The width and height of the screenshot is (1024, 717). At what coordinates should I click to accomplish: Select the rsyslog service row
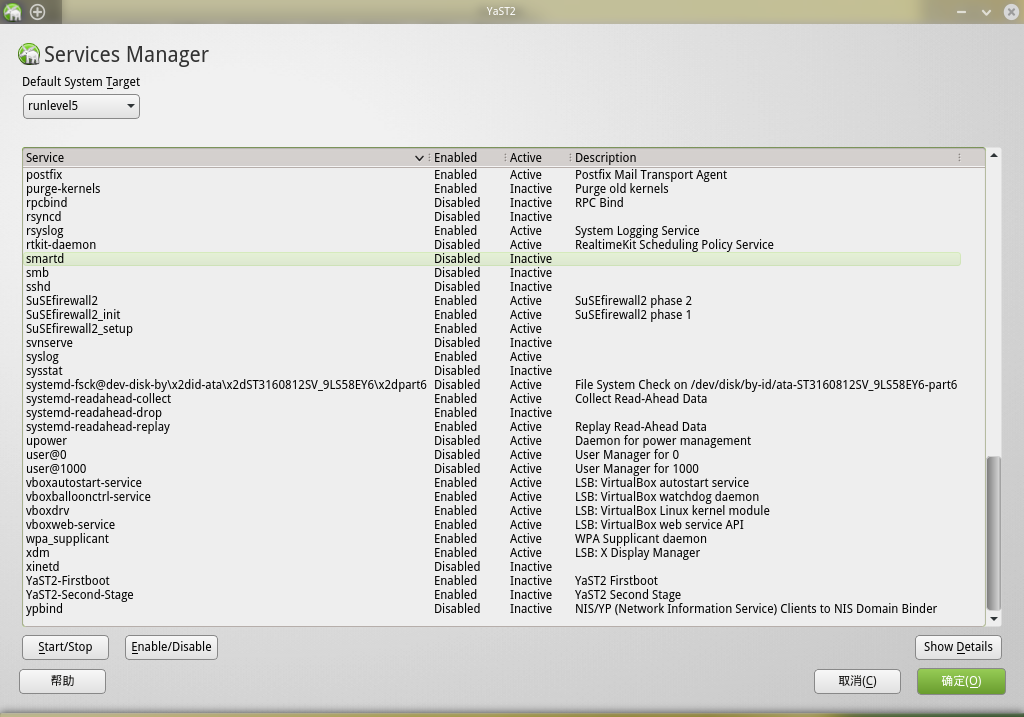click(492, 231)
